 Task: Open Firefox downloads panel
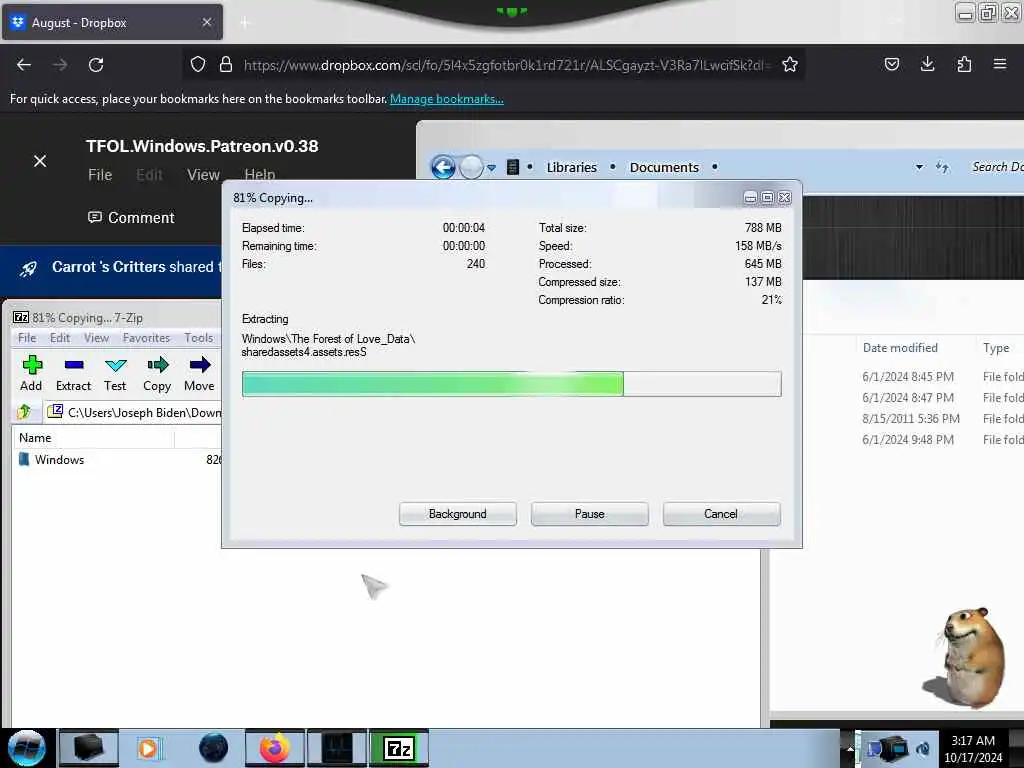[927, 64]
